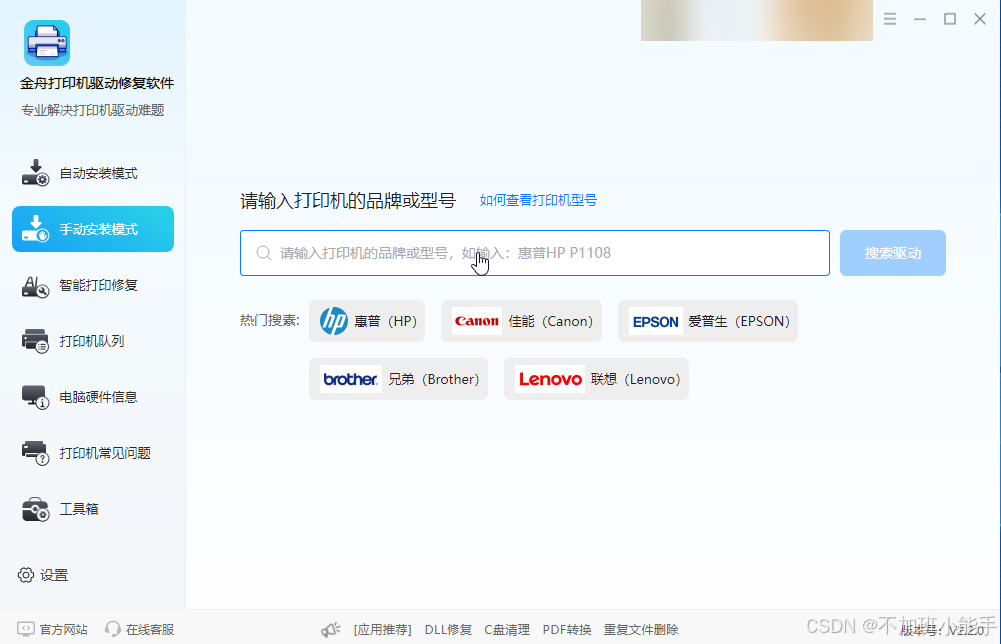Click the blurred account banner at top
1001x644 pixels.
tap(756, 20)
